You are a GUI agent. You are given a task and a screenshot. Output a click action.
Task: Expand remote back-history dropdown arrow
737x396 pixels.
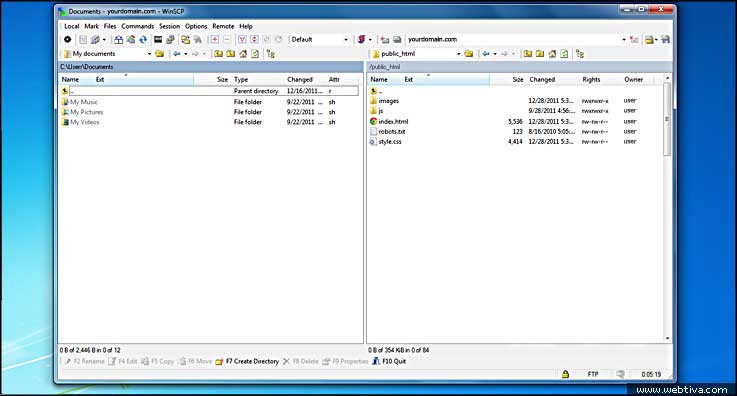pos(495,54)
